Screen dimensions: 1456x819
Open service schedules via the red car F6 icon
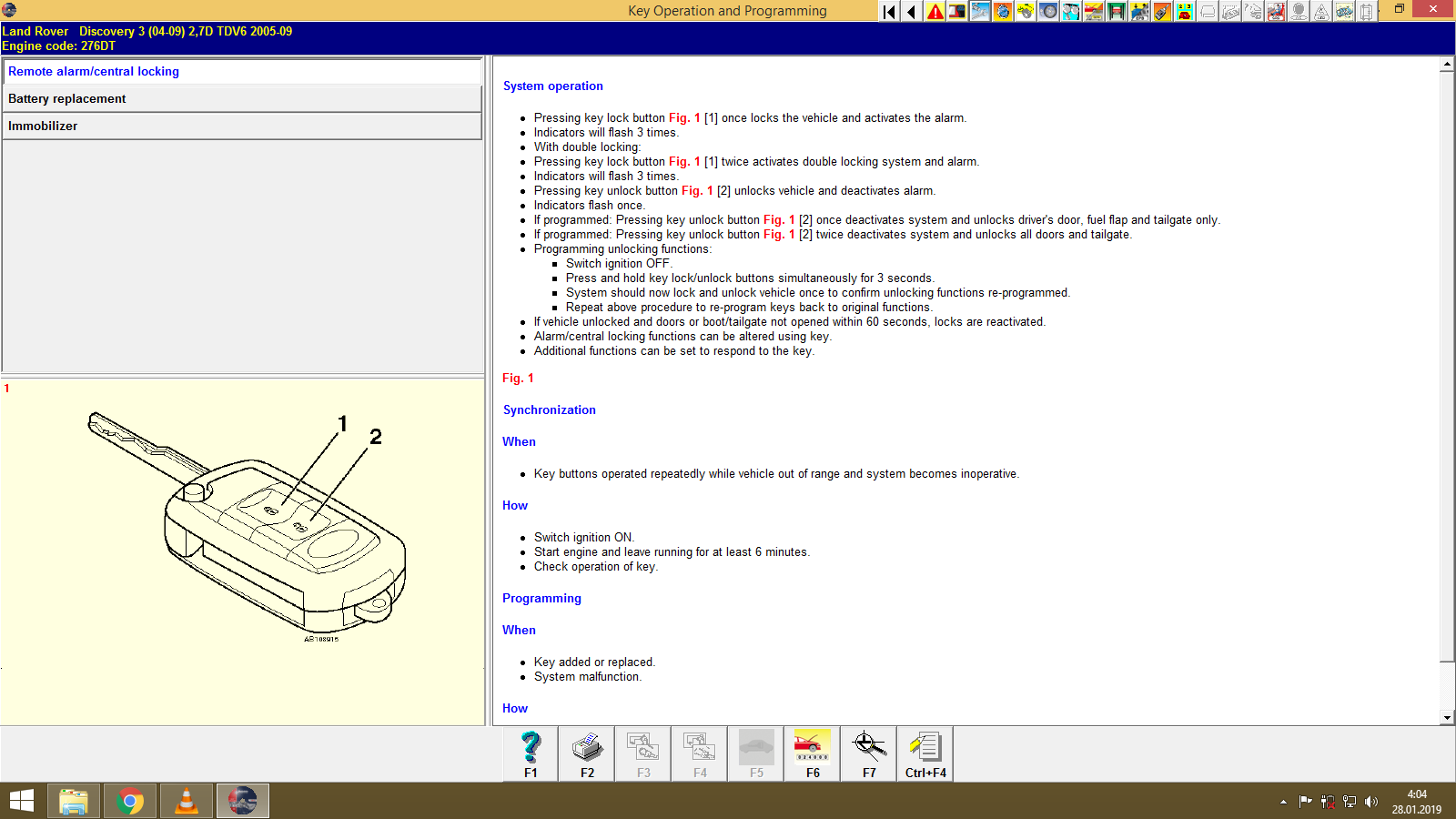[x=811, y=751]
